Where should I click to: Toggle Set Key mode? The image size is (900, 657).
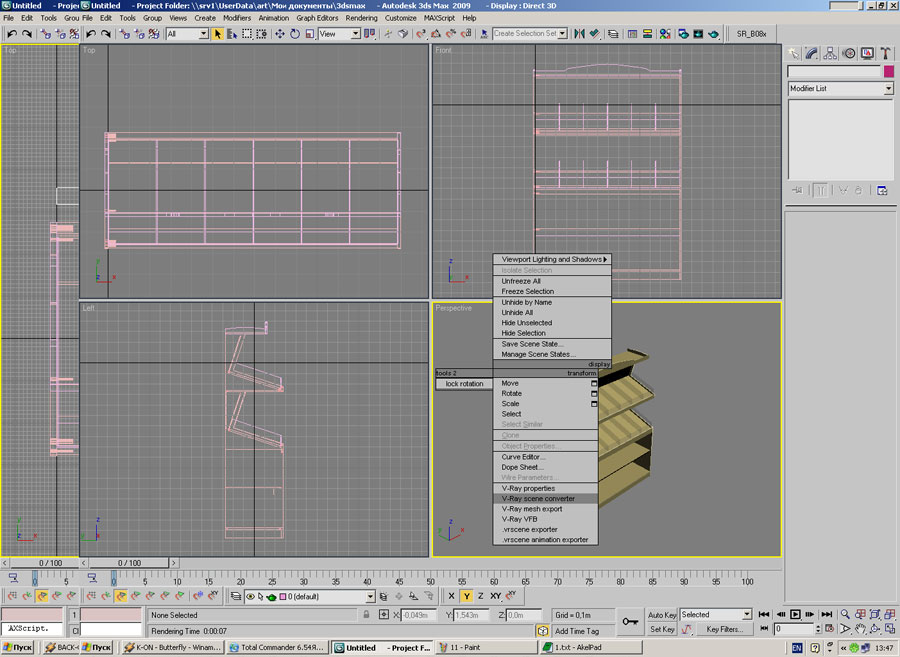click(x=662, y=629)
